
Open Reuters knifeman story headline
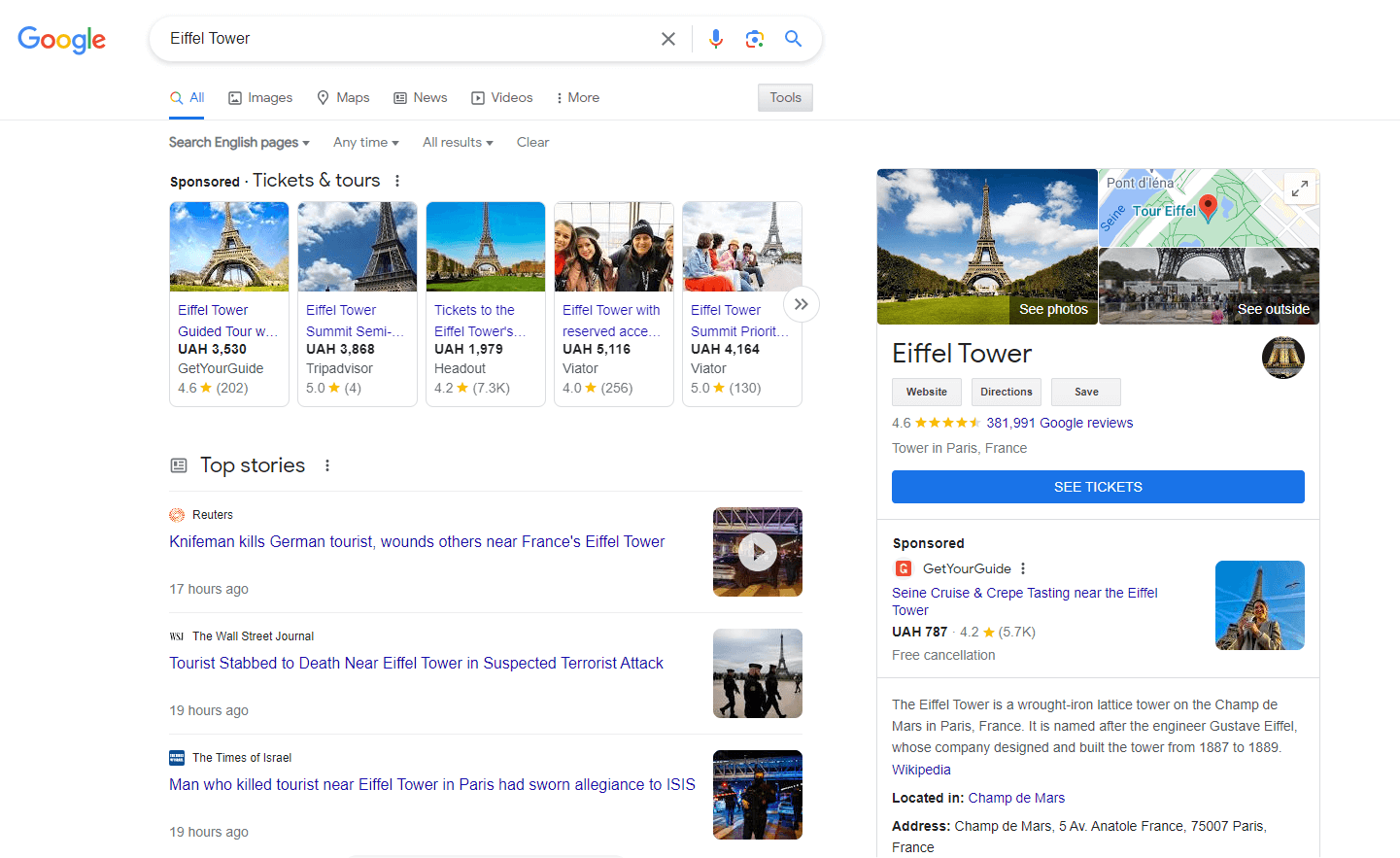417,542
